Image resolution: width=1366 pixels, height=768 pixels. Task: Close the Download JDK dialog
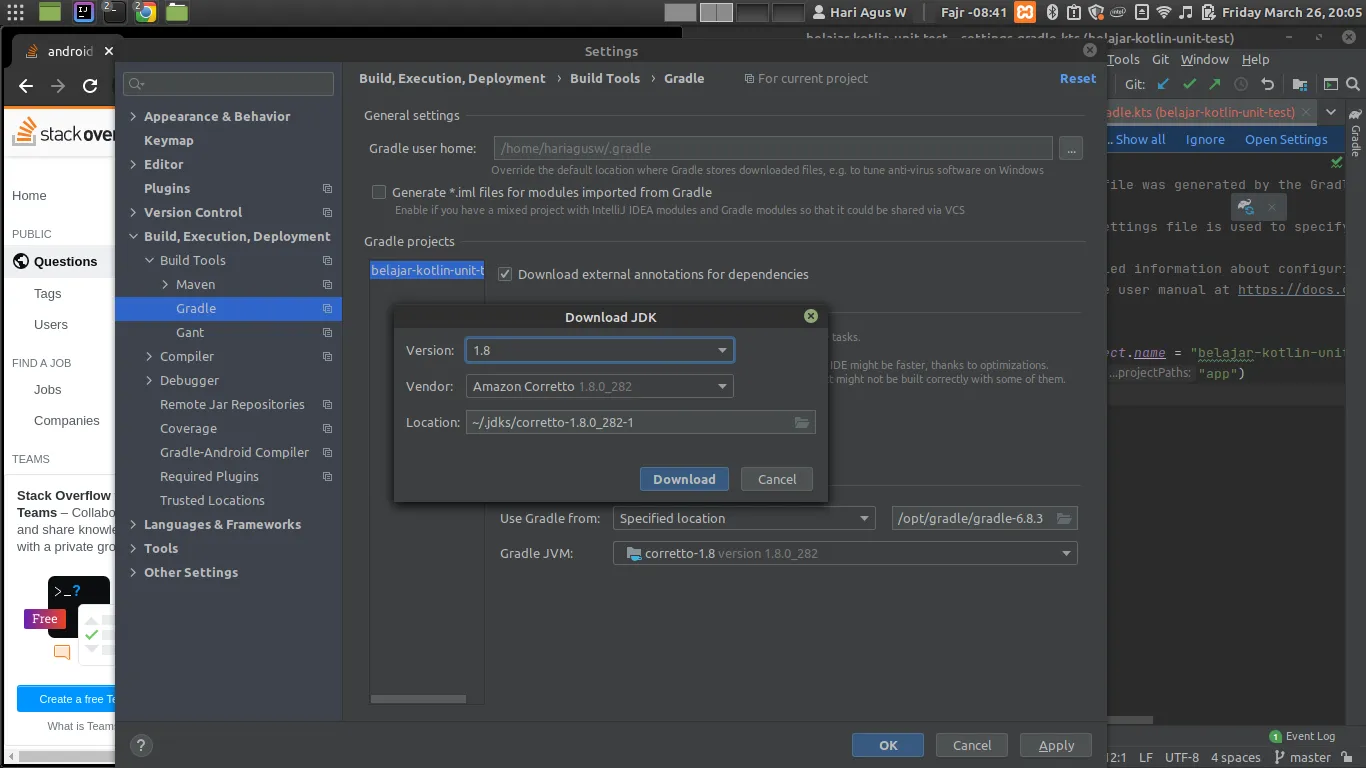pos(811,316)
